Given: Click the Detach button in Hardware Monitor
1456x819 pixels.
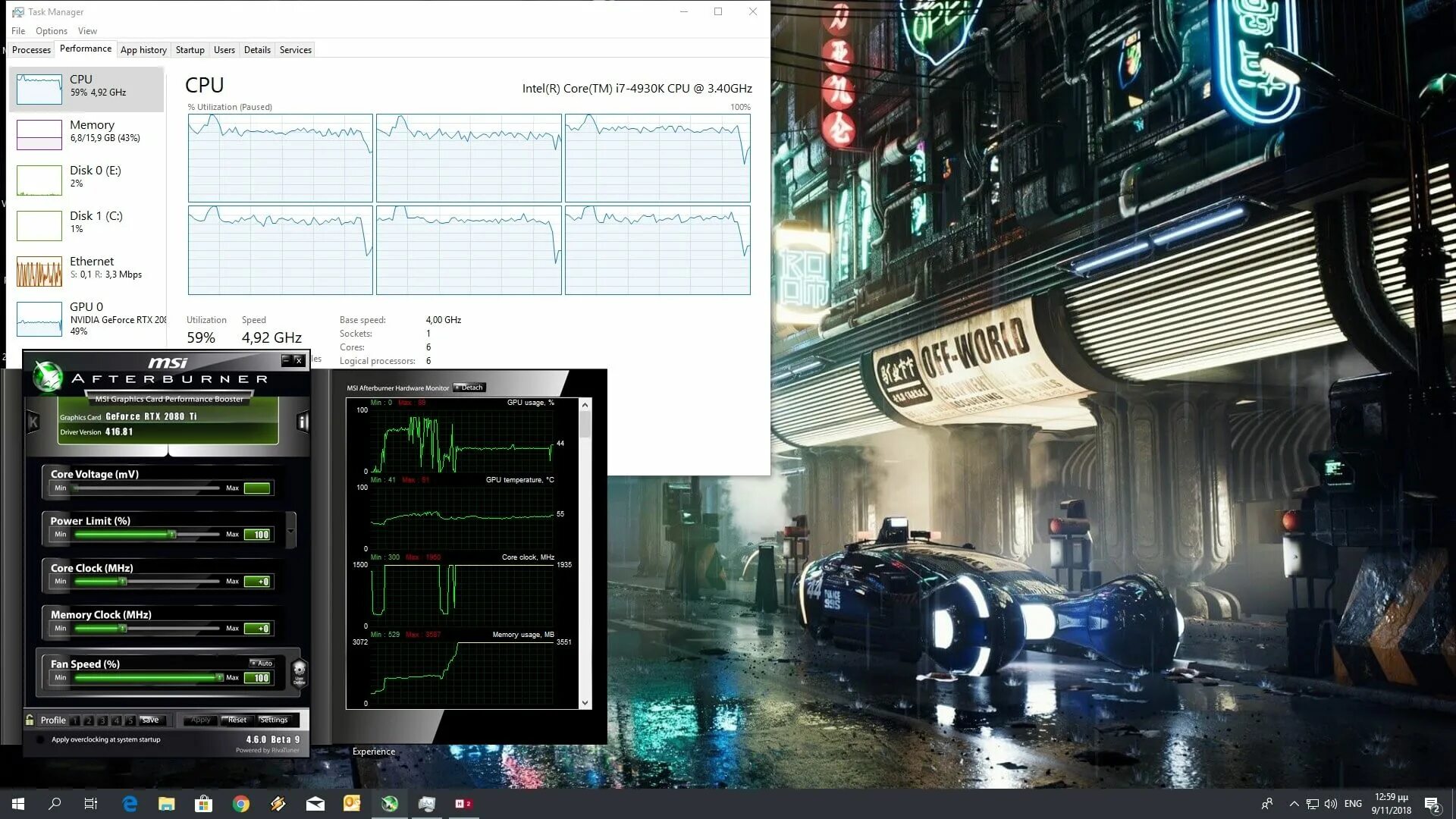Looking at the screenshot, I should click(x=470, y=387).
